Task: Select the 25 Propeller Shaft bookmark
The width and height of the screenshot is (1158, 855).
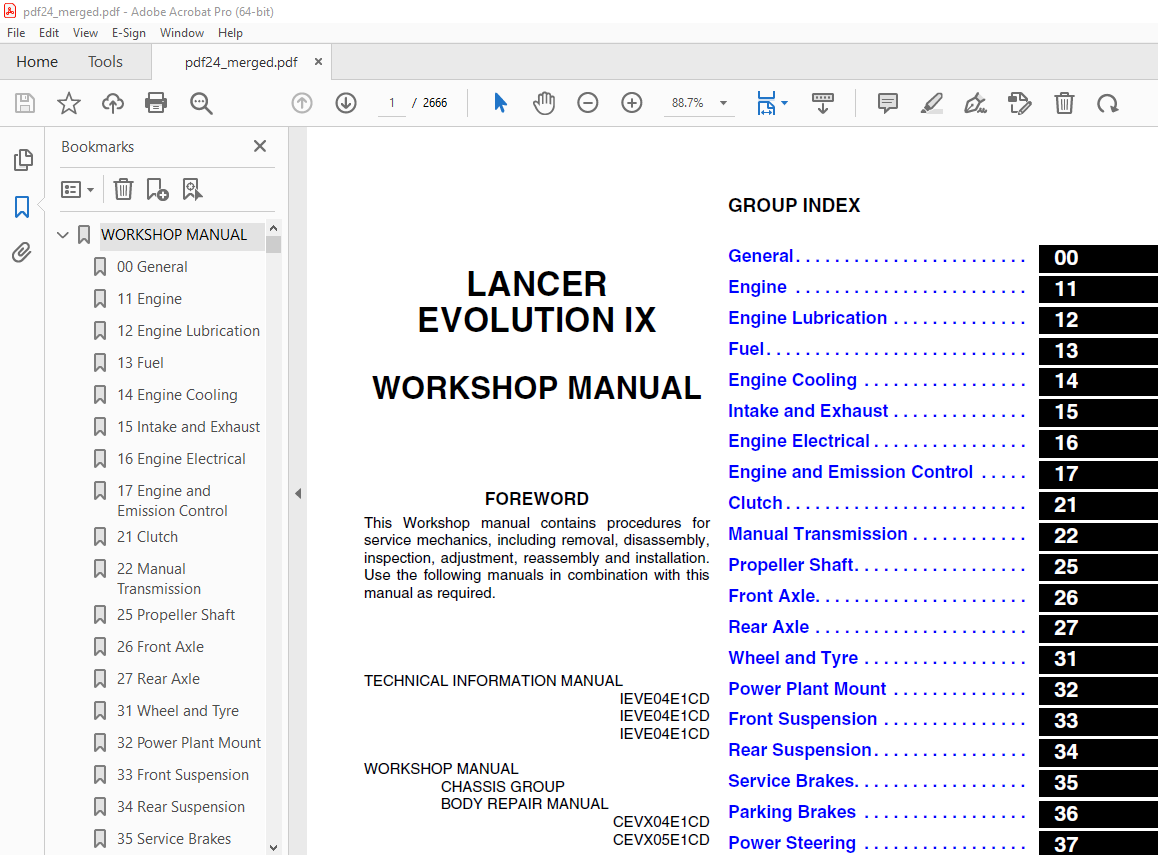Action: click(176, 614)
